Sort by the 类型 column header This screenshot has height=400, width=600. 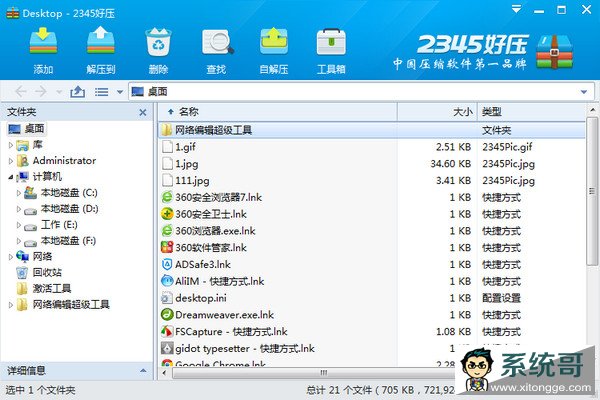click(531, 112)
